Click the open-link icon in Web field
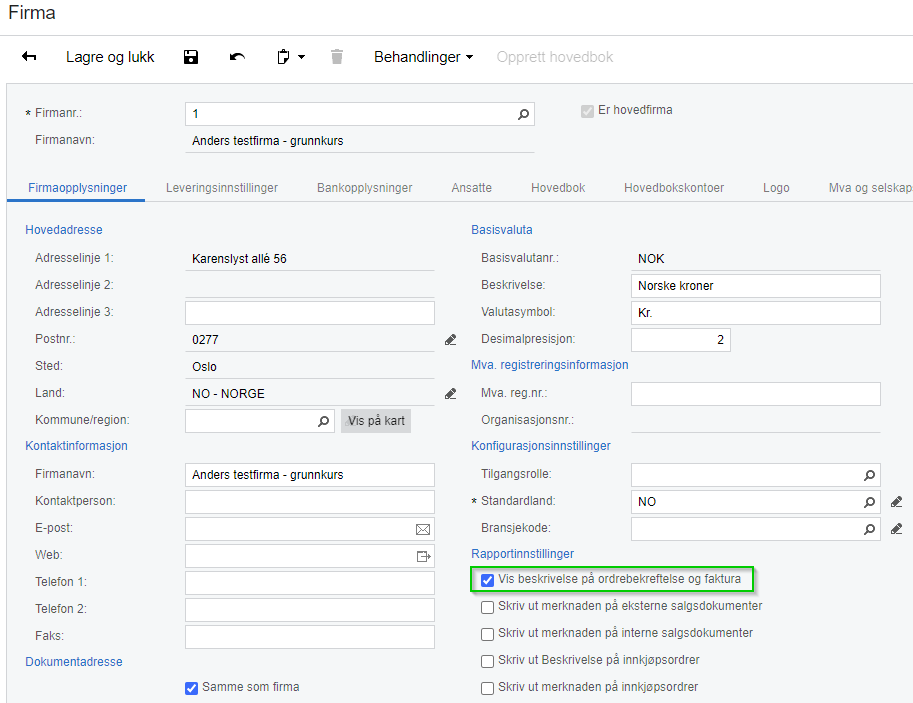 [x=423, y=556]
